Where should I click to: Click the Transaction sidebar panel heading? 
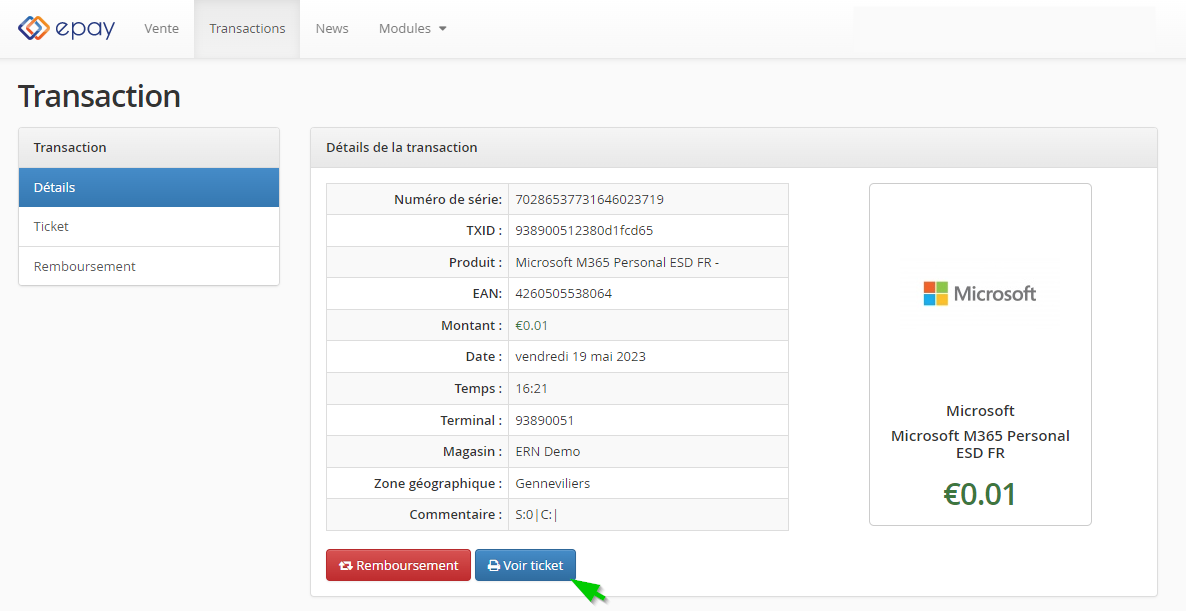[149, 147]
